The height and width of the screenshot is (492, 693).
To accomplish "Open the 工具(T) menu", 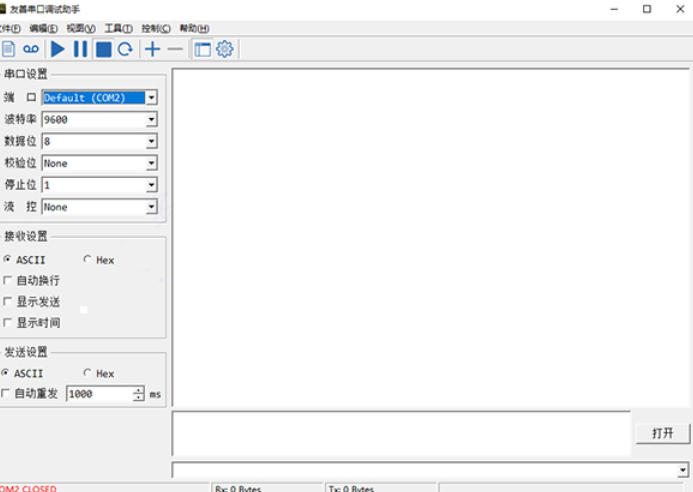I will click(118, 28).
